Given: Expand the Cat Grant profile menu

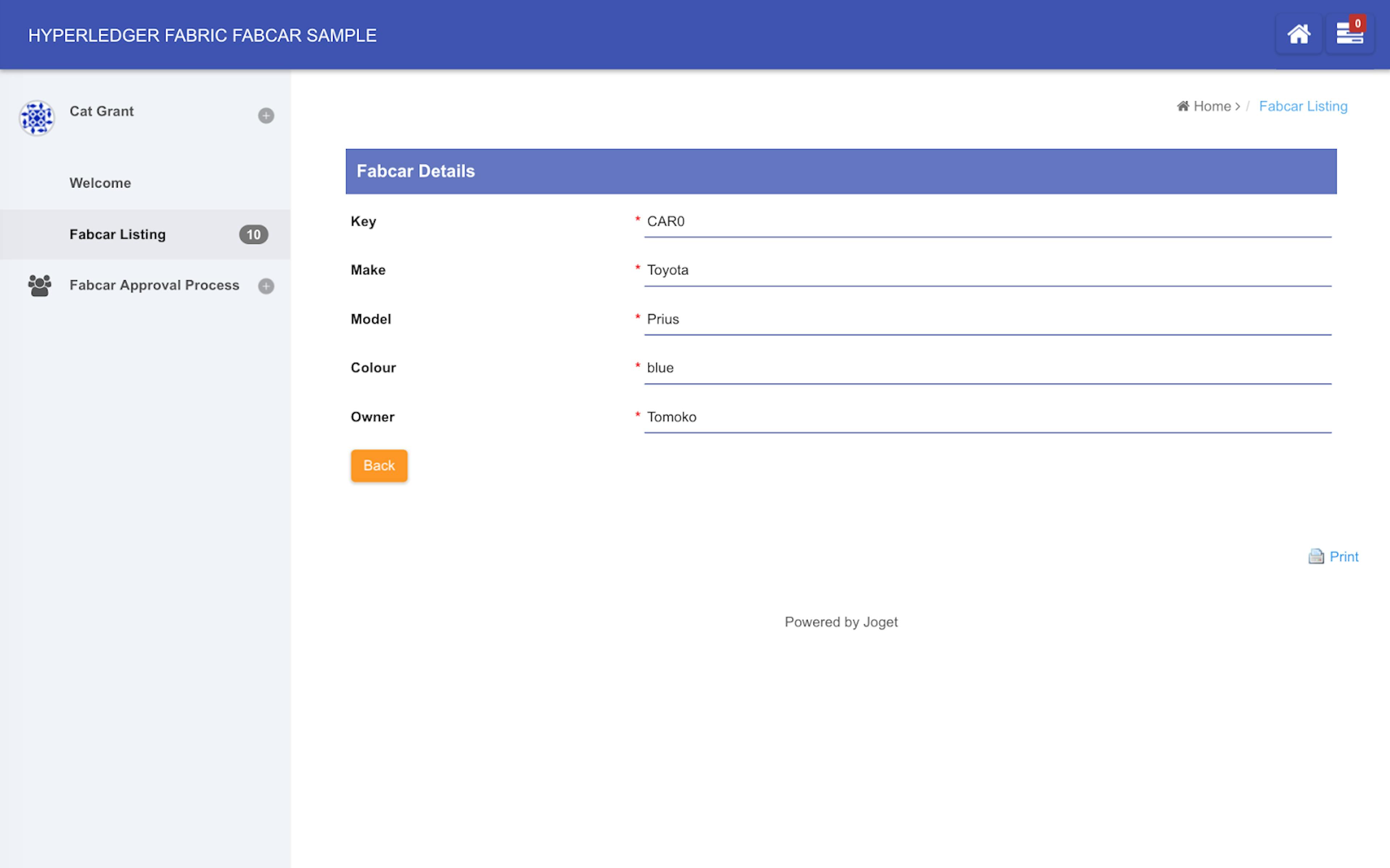Looking at the screenshot, I should [266, 116].
